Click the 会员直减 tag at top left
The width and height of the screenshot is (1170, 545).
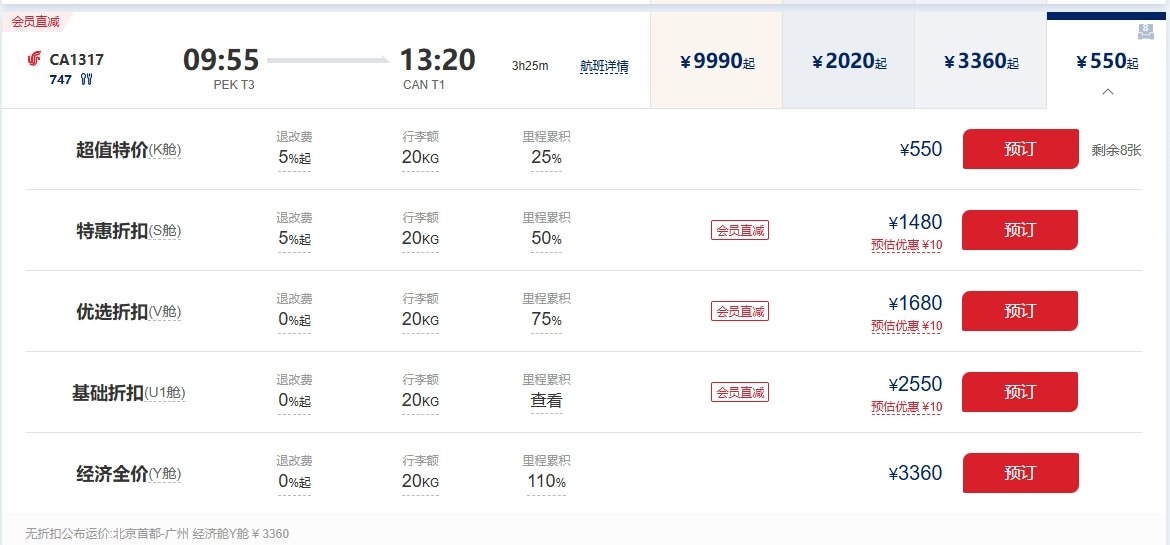click(x=35, y=20)
